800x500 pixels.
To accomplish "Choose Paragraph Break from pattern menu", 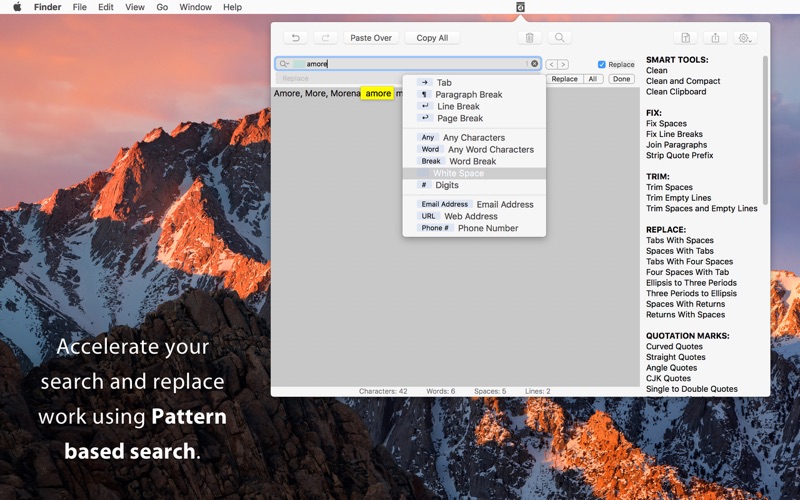I will coord(468,95).
